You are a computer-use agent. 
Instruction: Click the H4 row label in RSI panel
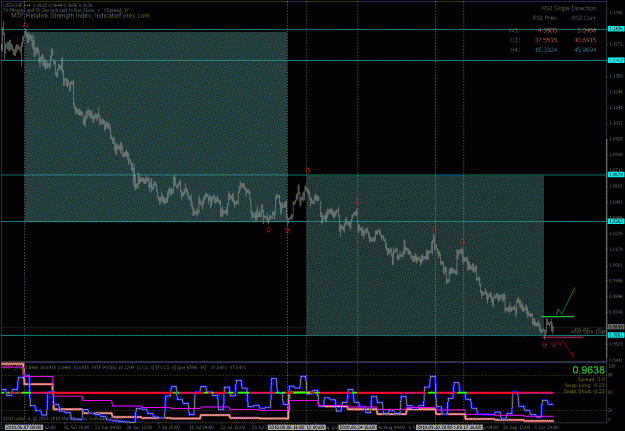515,50
